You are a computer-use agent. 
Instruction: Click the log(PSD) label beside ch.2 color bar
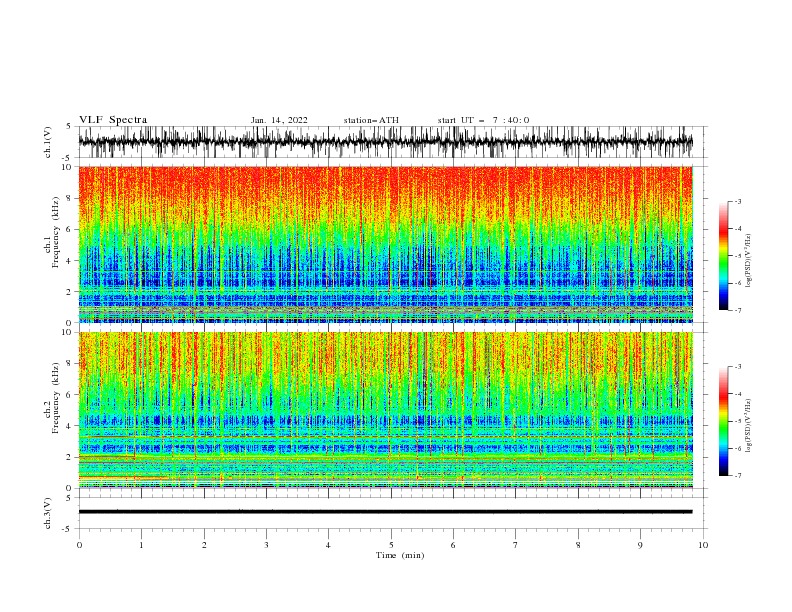(748, 426)
